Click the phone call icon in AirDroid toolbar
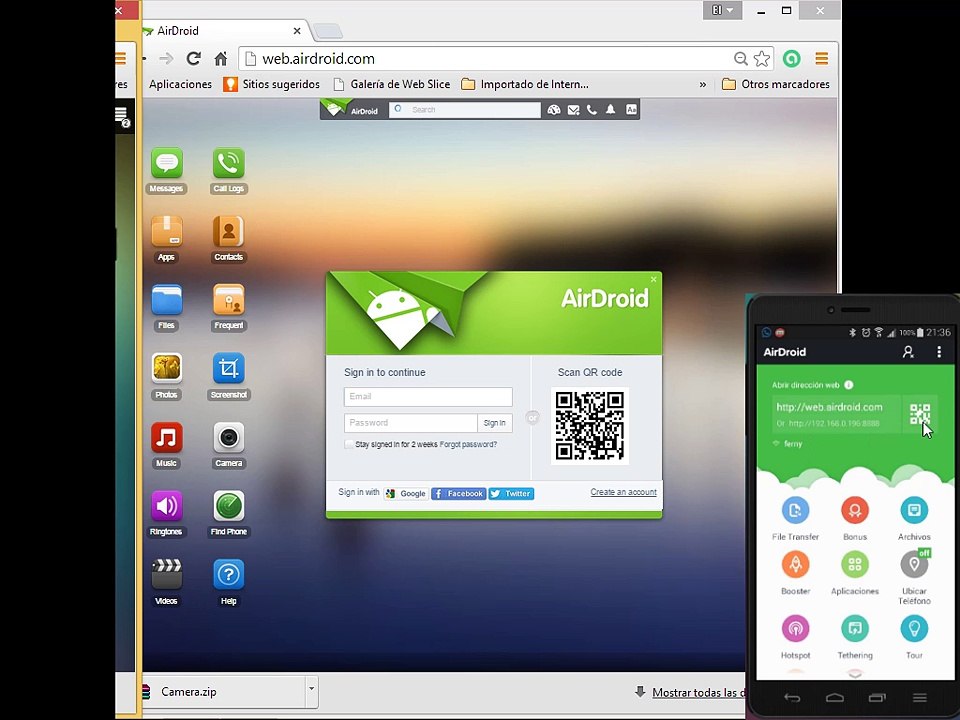 click(x=591, y=110)
